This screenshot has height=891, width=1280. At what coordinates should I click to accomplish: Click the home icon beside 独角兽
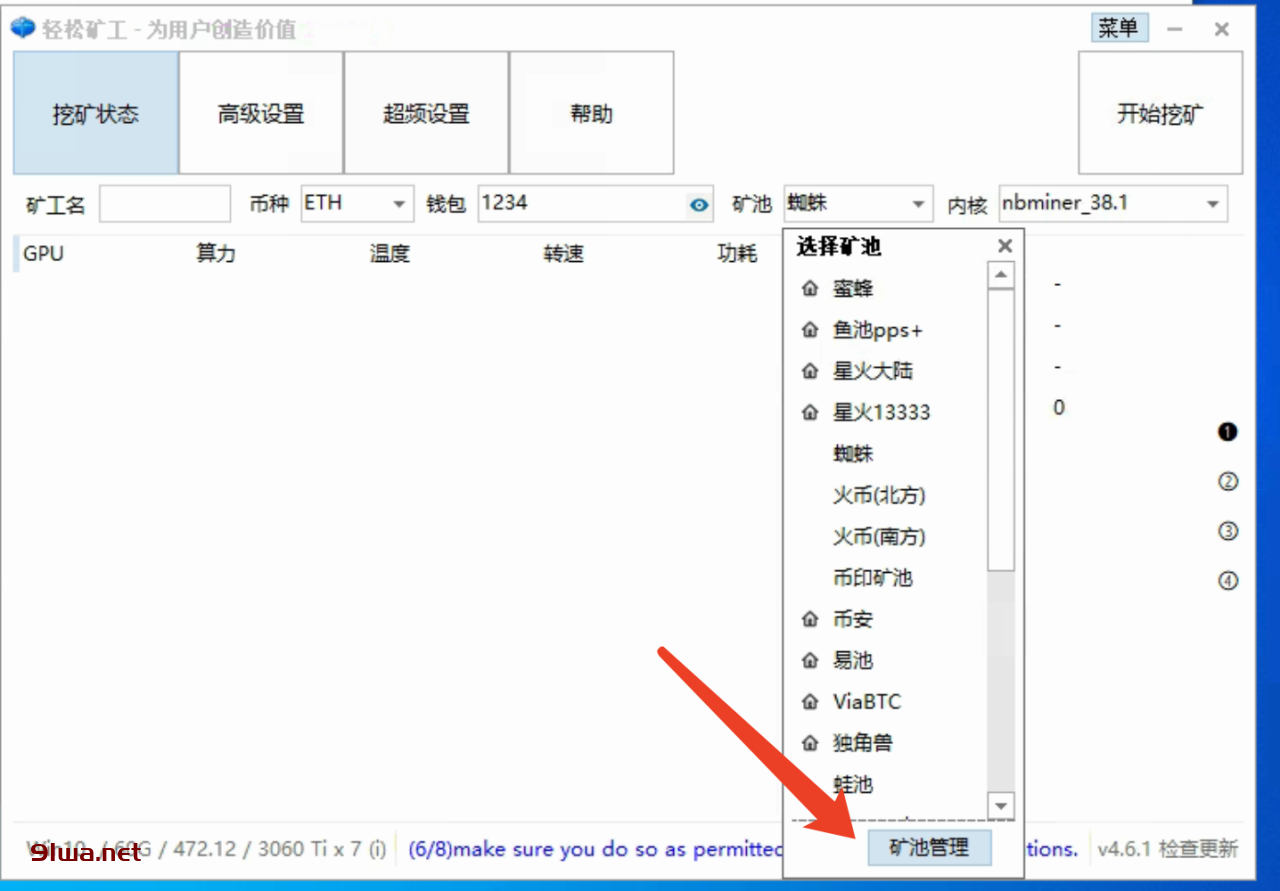[810, 743]
